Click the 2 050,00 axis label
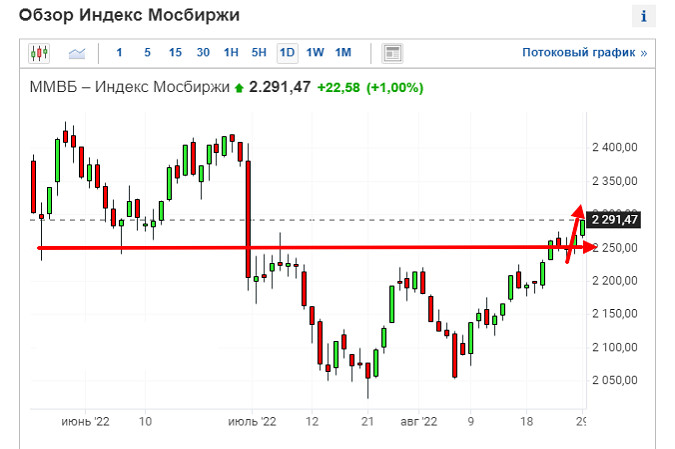The height and width of the screenshot is (449, 675). 615,380
